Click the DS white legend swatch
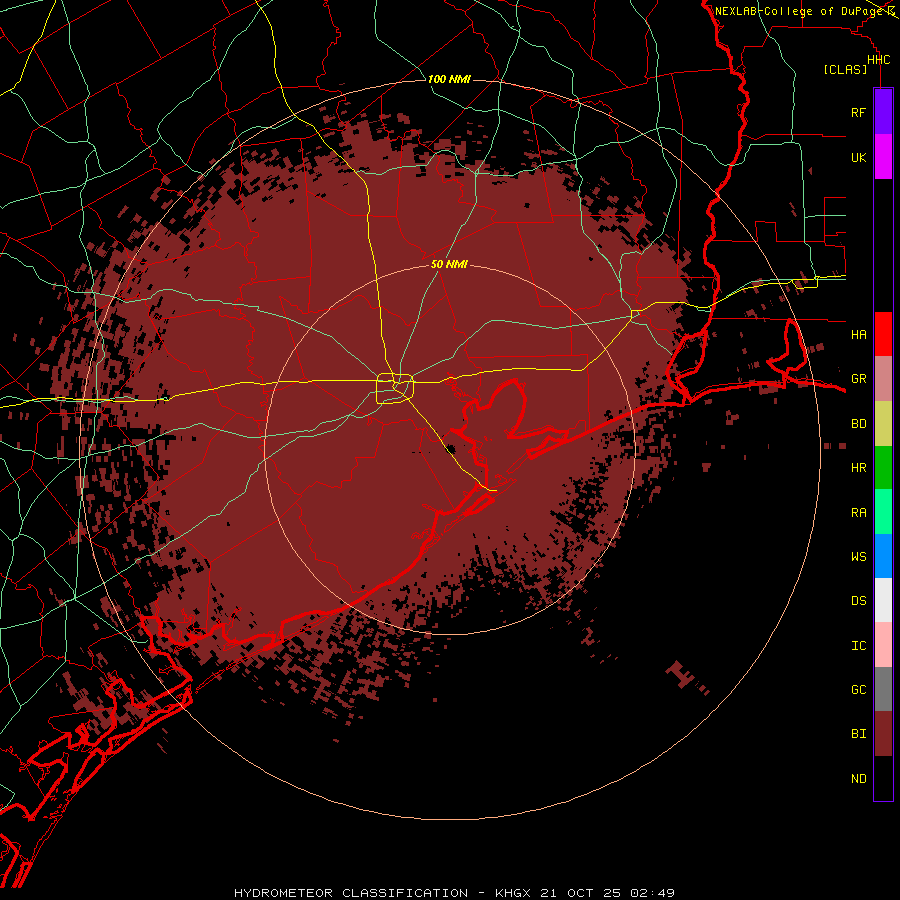The height and width of the screenshot is (900, 900). [x=883, y=600]
